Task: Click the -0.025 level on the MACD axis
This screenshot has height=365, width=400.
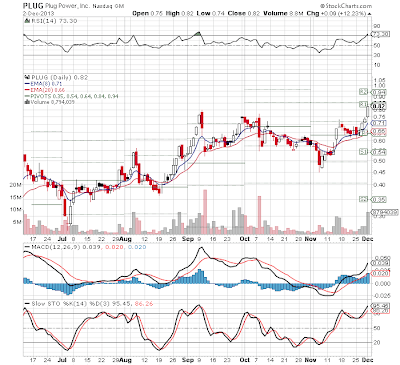Action: point(381,295)
